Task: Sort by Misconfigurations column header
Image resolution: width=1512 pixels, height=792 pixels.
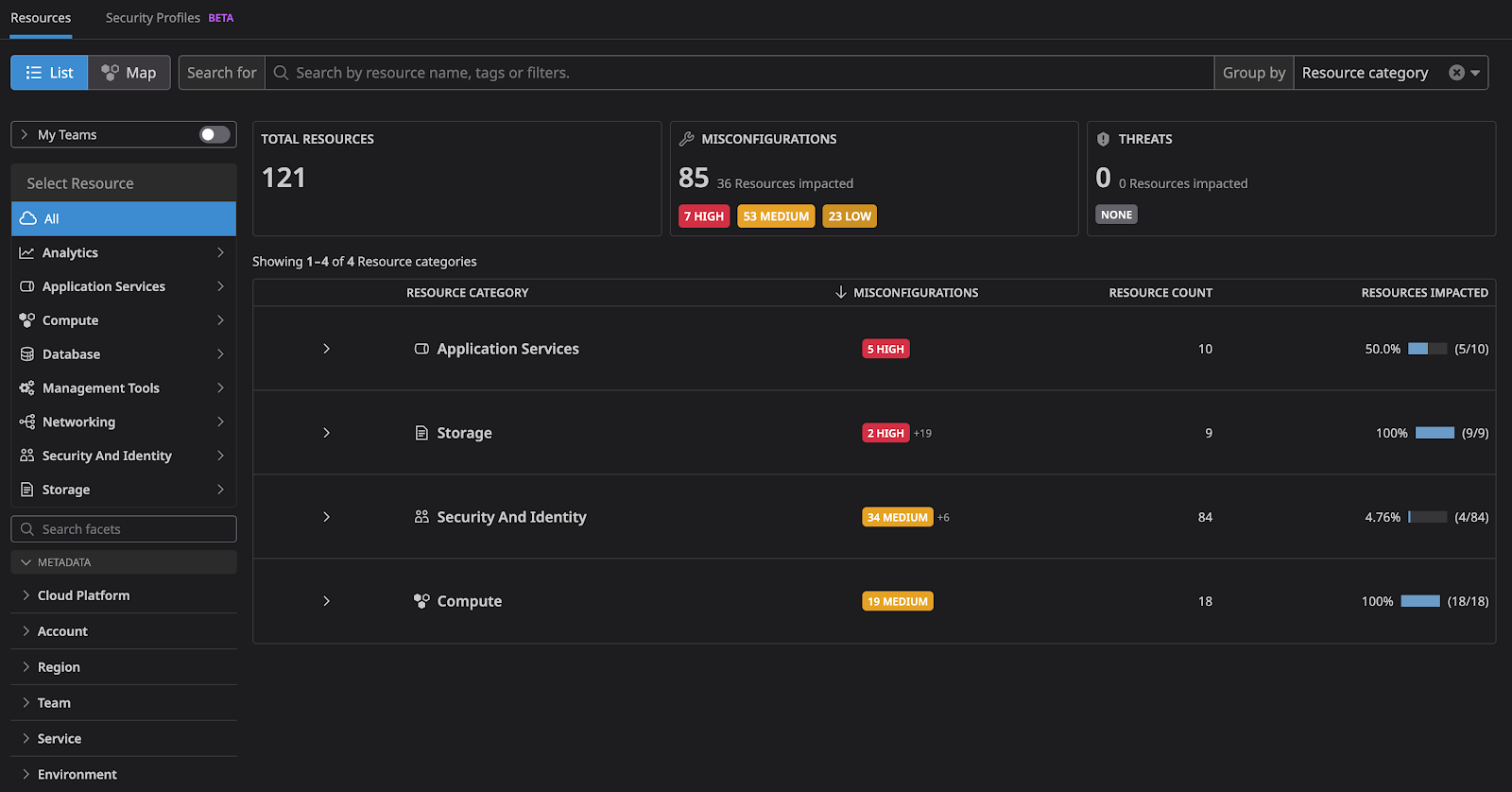Action: tap(907, 293)
